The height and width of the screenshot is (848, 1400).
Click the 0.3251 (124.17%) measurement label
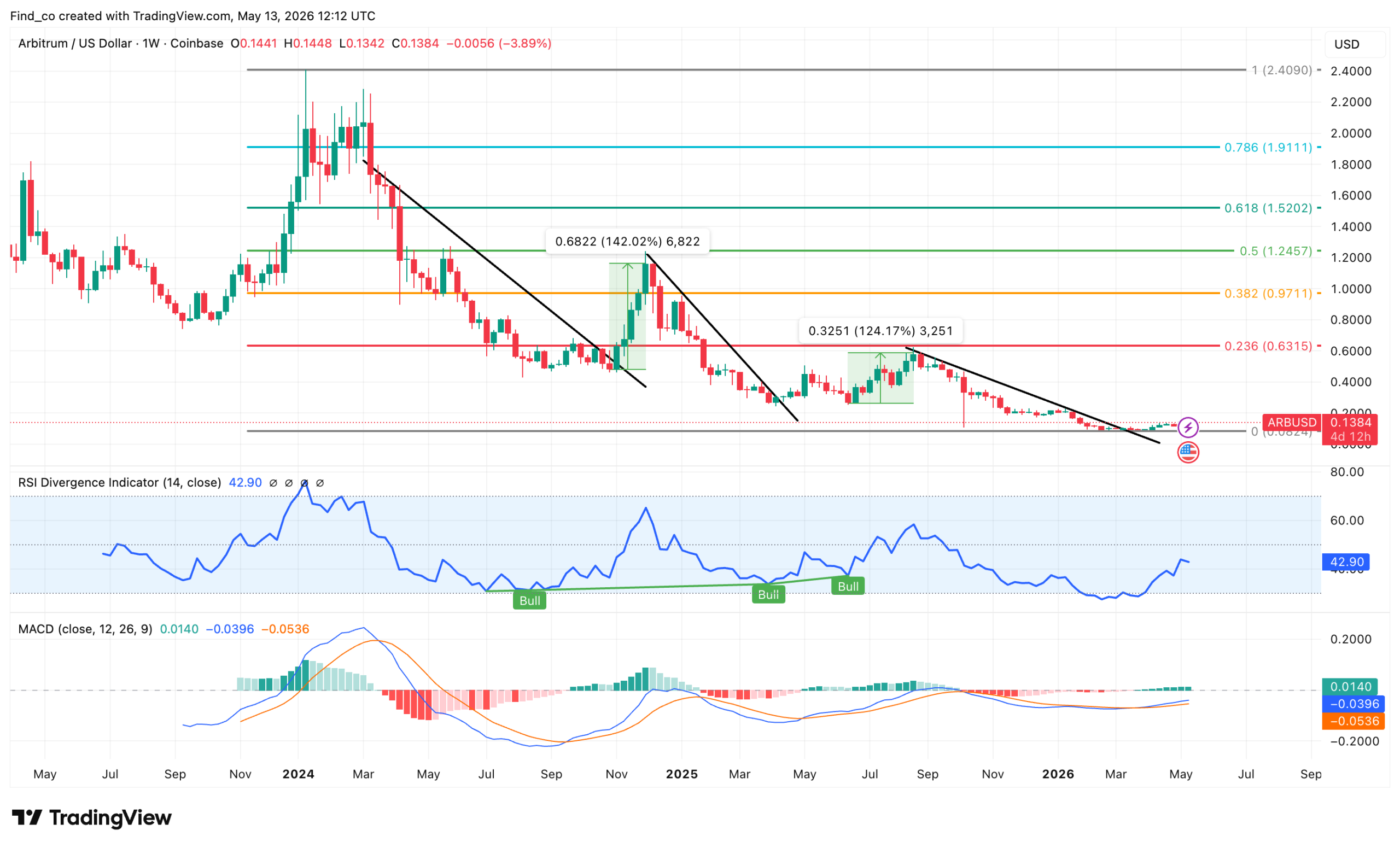coord(880,331)
